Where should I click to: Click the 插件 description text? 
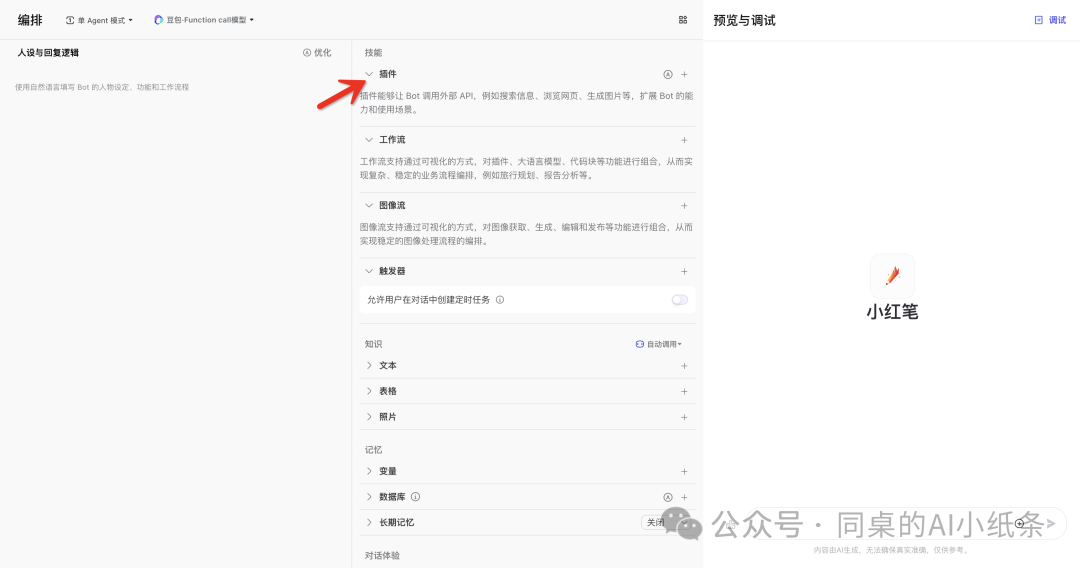click(526, 103)
